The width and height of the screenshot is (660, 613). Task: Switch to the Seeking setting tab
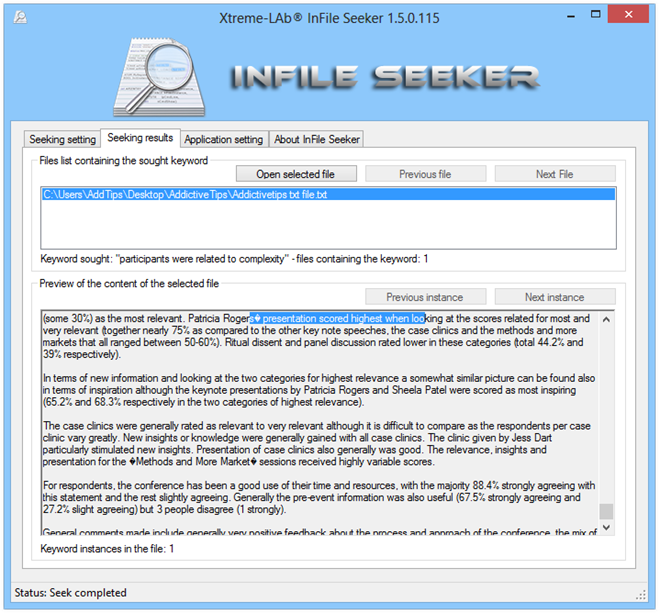point(62,139)
